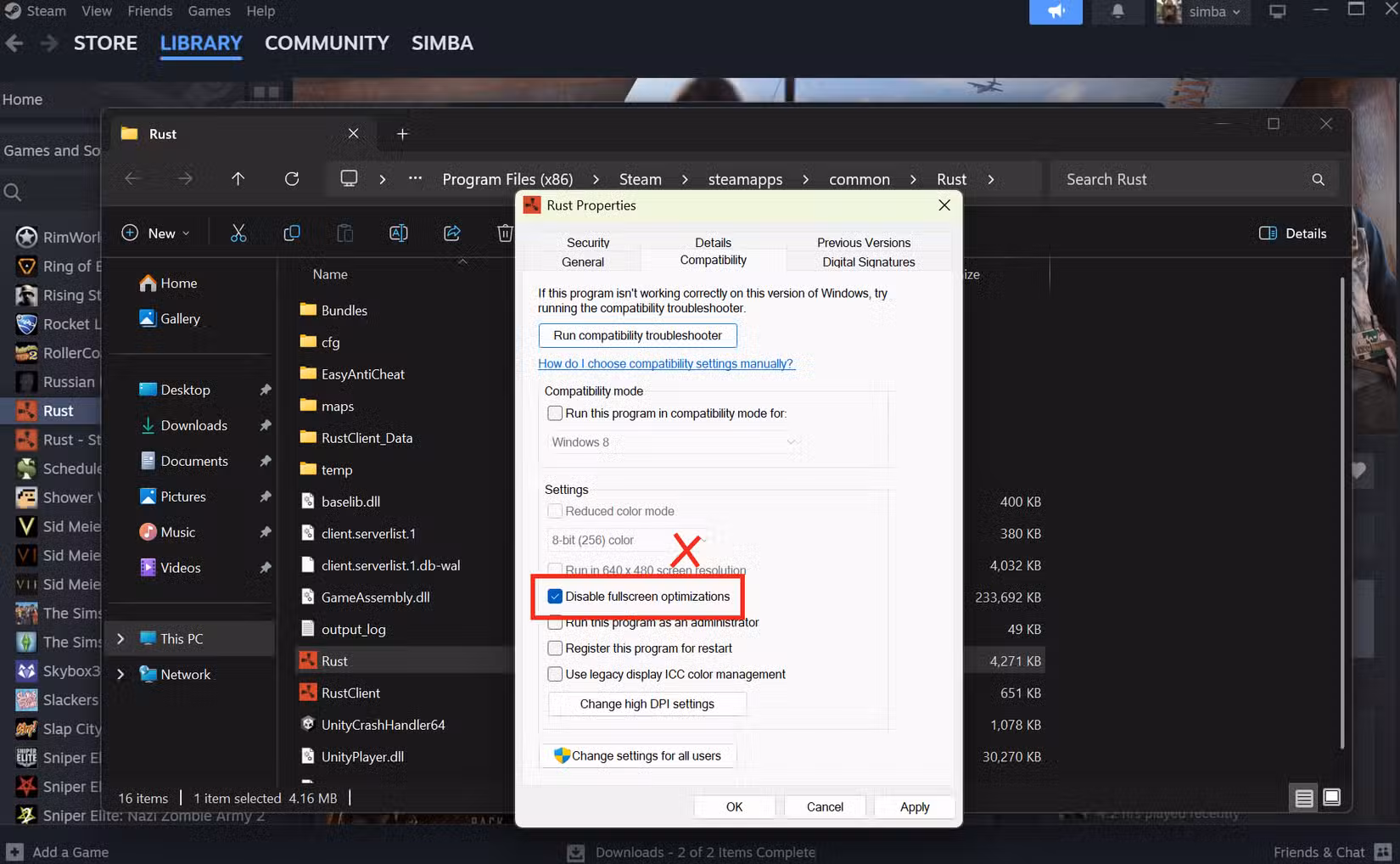Switch to the Security tab
This screenshot has width=1400, height=864.
588,243
